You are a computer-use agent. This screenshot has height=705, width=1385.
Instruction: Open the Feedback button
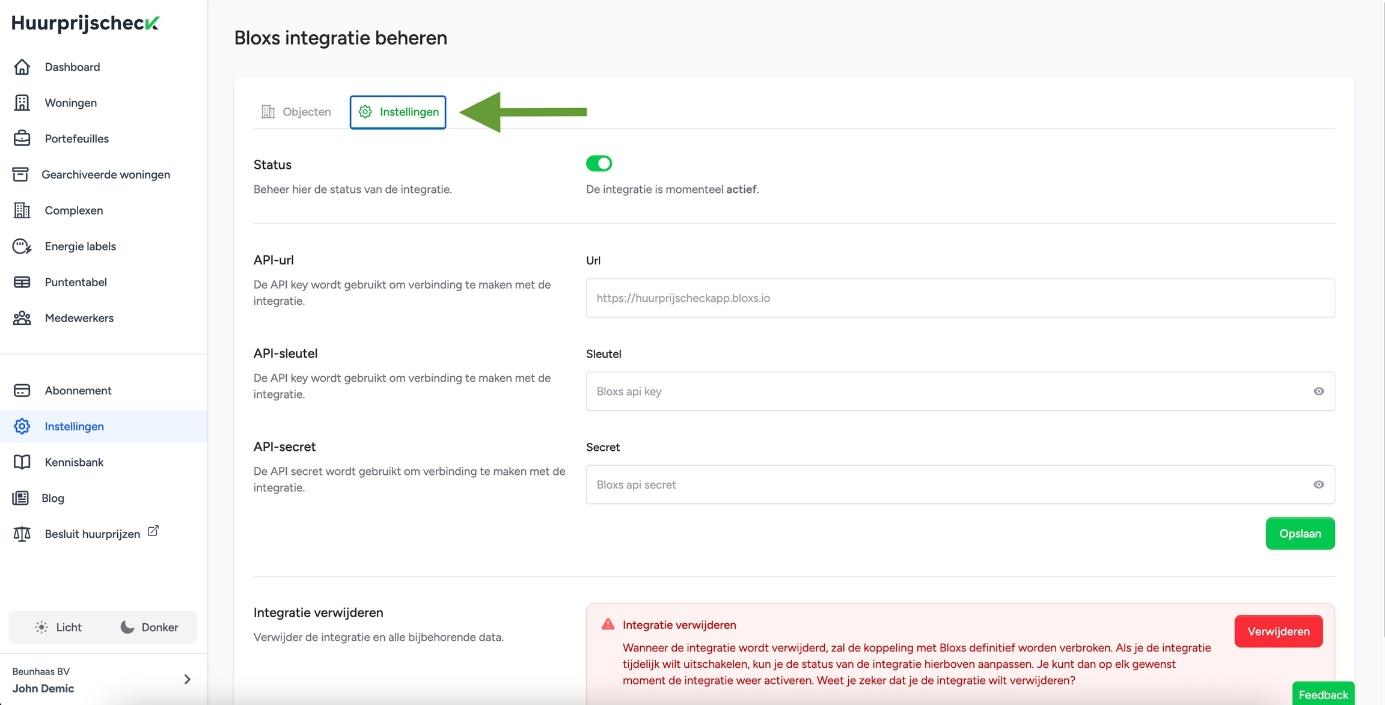pyautogui.click(x=1323, y=694)
